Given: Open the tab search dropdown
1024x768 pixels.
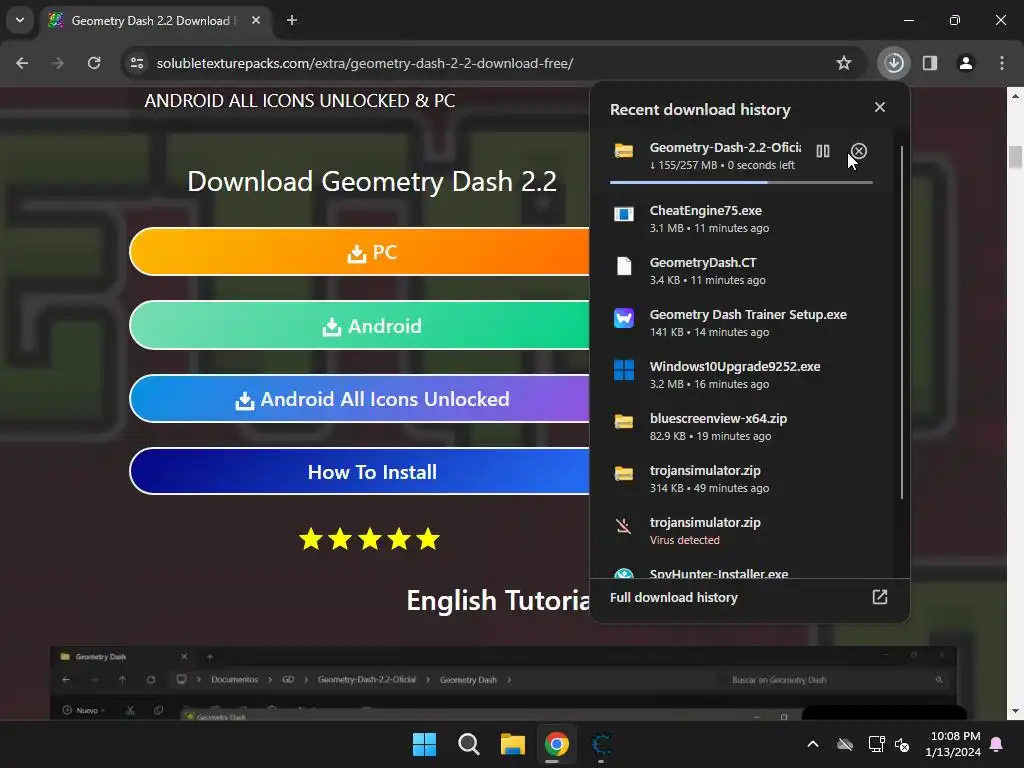Looking at the screenshot, I should pyautogui.click(x=20, y=20).
